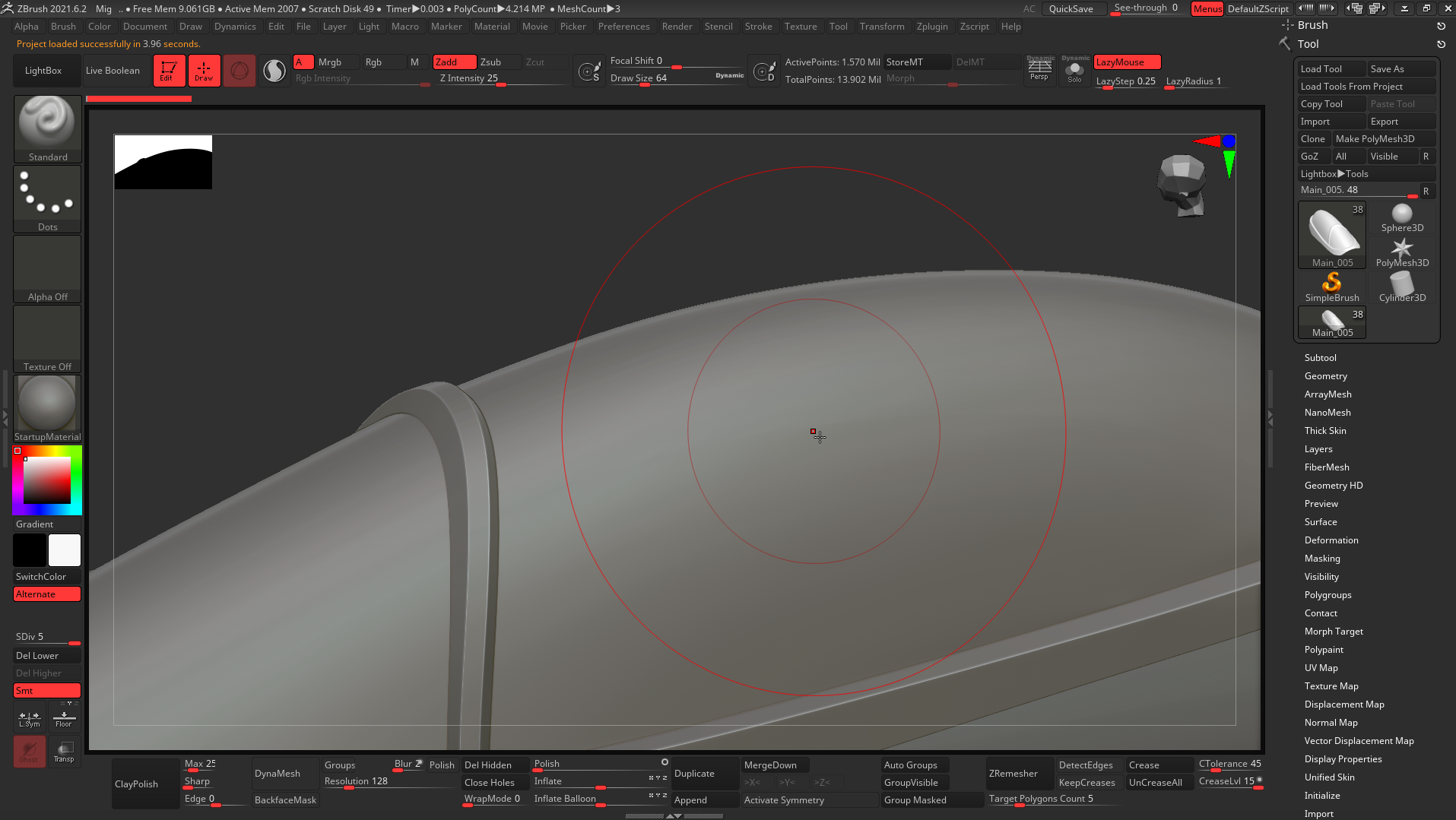Turn off Smt smoothing toggle
The height and width of the screenshot is (820, 1456).
[x=46, y=691]
